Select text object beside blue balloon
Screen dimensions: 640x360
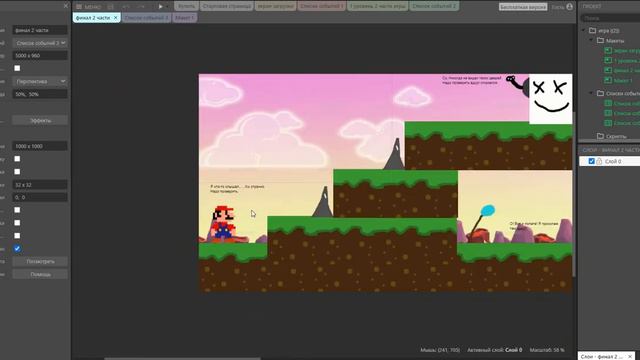tap(534, 226)
